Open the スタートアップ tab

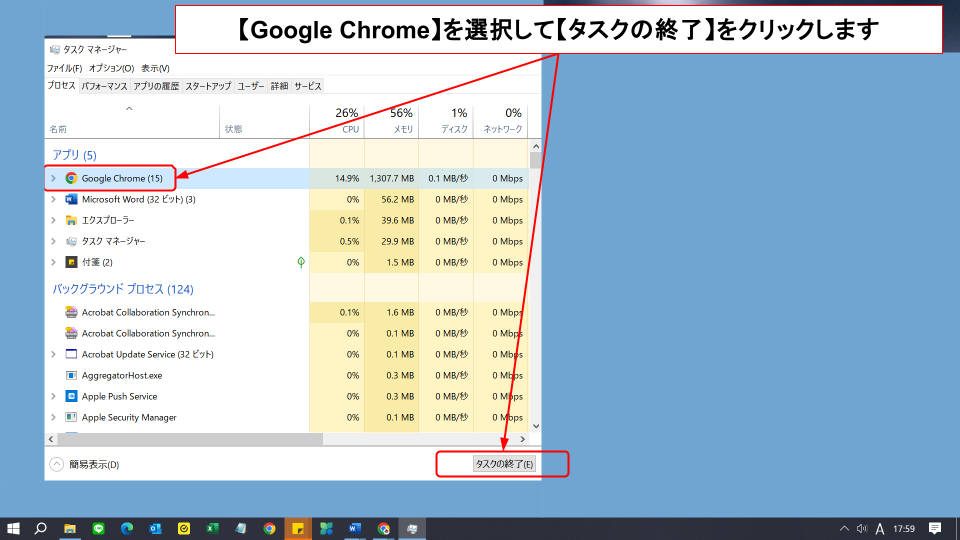[208, 86]
